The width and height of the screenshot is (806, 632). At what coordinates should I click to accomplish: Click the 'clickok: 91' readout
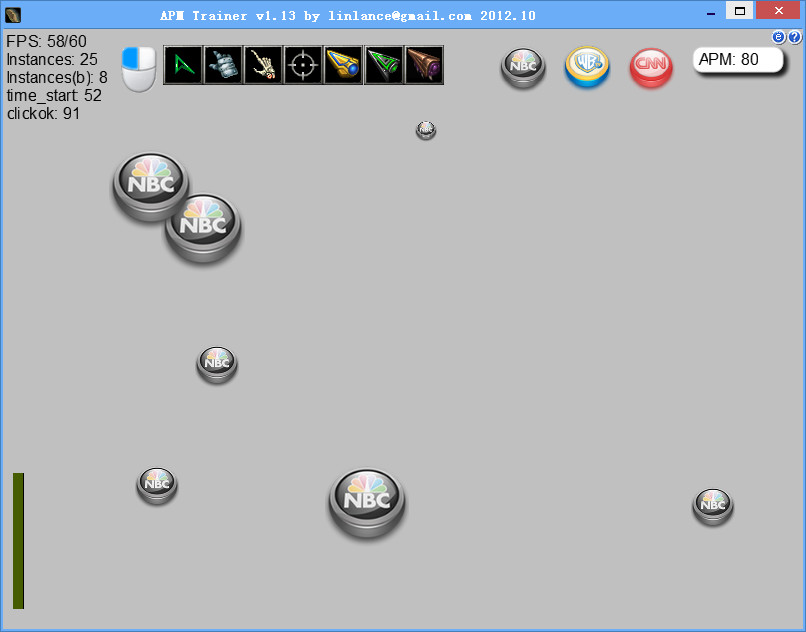coord(43,113)
